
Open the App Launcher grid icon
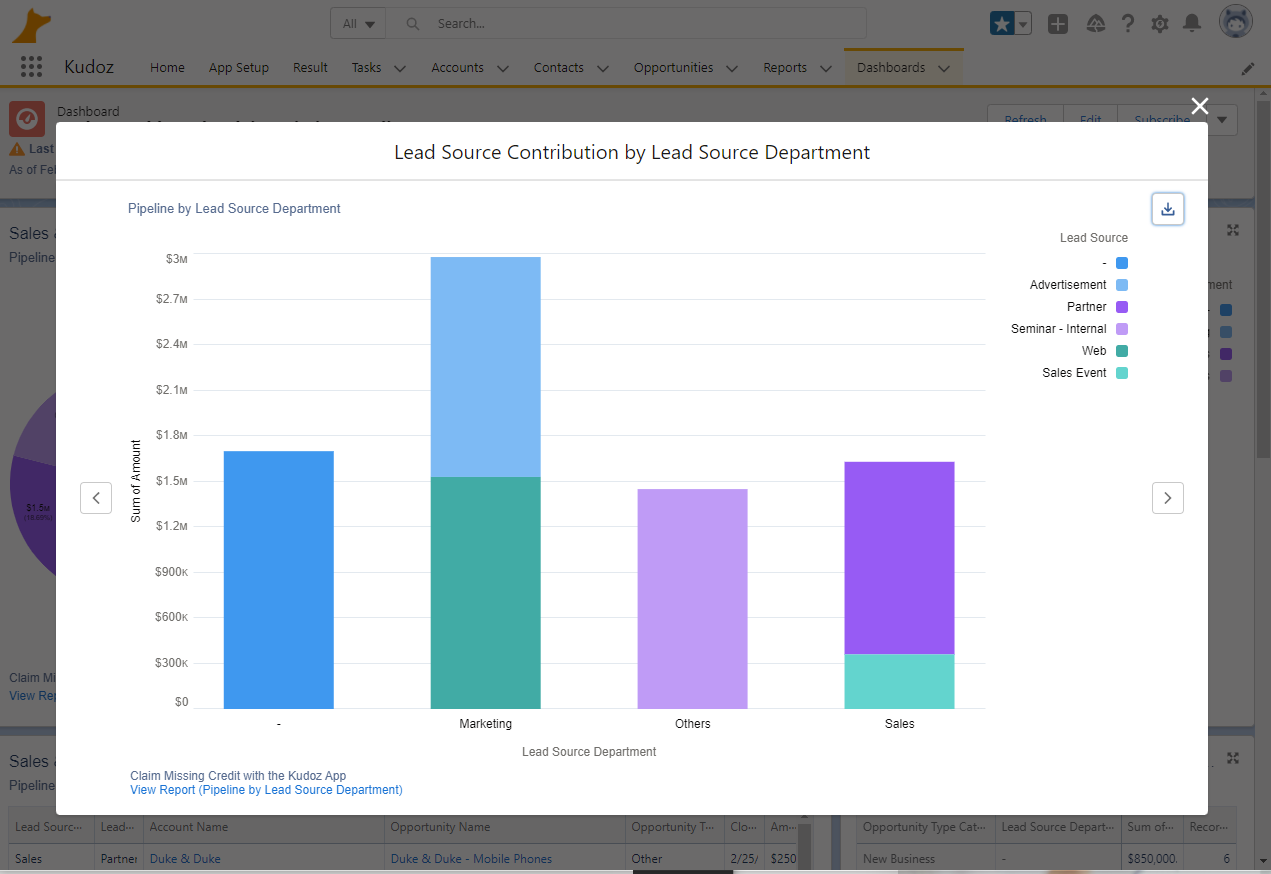(x=31, y=67)
